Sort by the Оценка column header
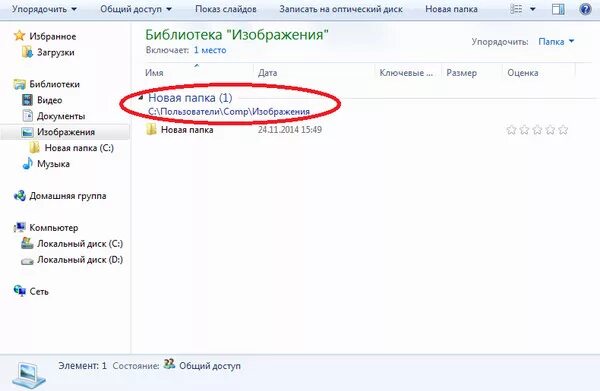 tap(523, 73)
